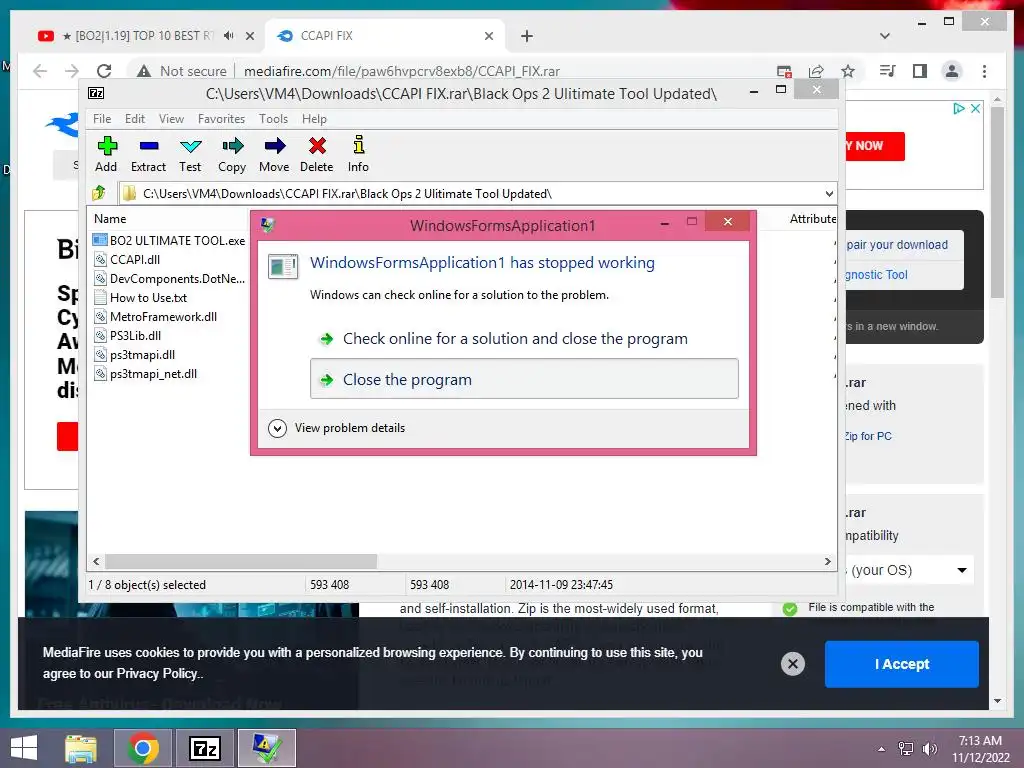Expand View problem details
Image resolution: width=1024 pixels, height=768 pixels.
click(x=336, y=428)
